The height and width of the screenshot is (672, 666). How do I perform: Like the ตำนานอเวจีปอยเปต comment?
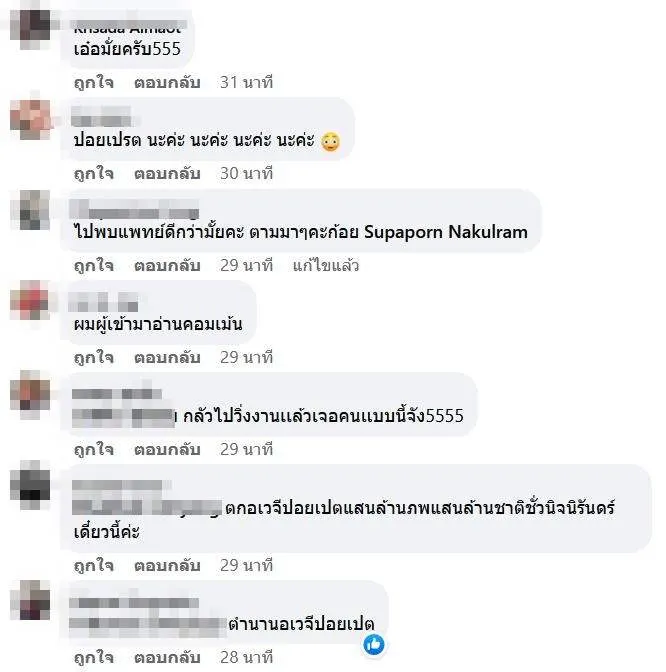(93, 657)
